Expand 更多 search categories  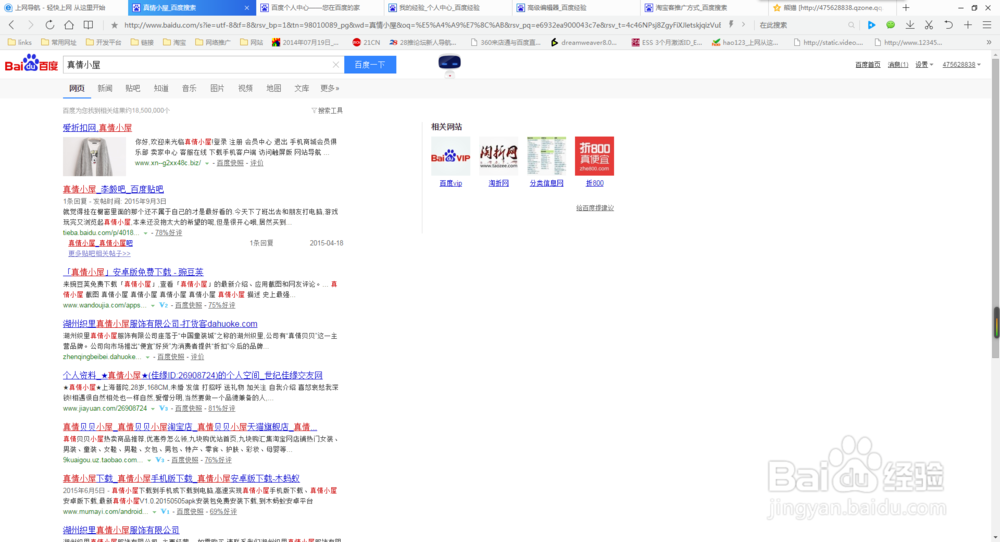coord(330,89)
